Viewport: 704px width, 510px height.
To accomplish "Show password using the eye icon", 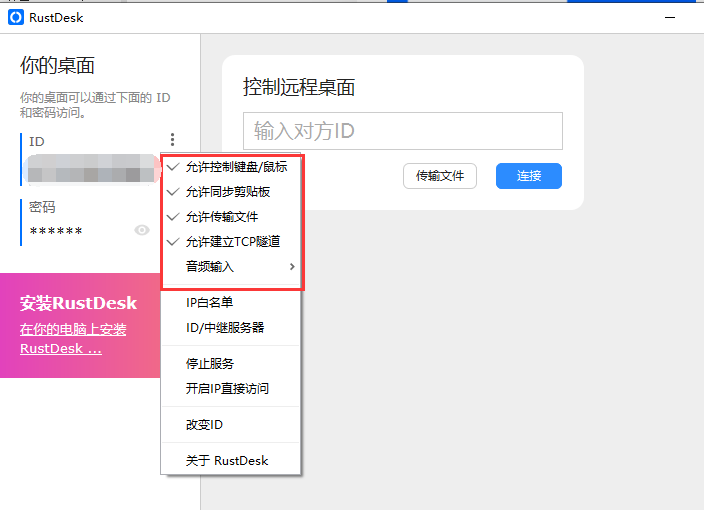I will (142, 230).
